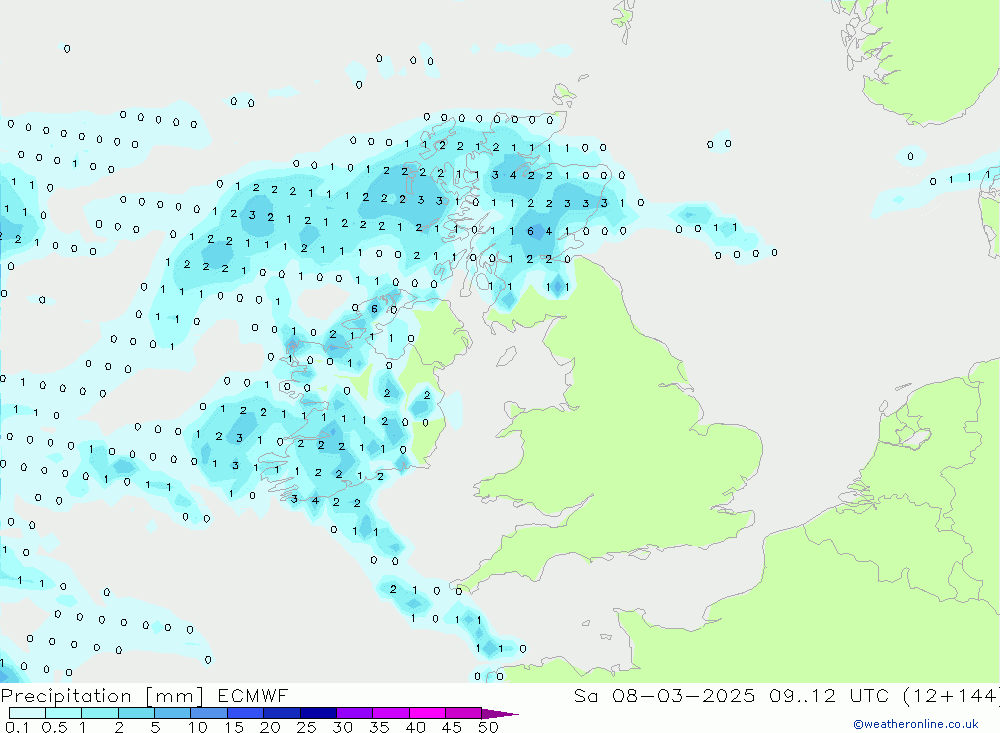Click the above-50 mm arrow tip of legend

tap(500, 713)
